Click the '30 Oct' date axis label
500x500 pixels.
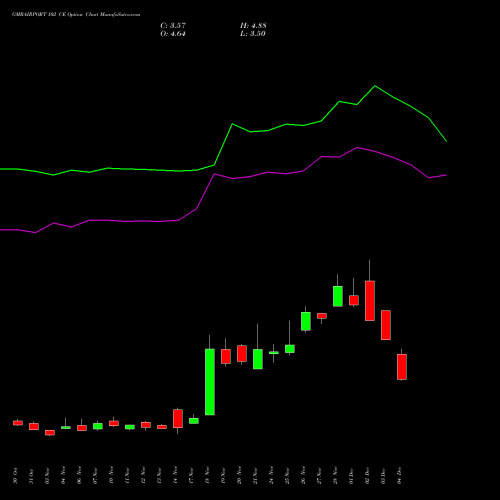coord(15,476)
